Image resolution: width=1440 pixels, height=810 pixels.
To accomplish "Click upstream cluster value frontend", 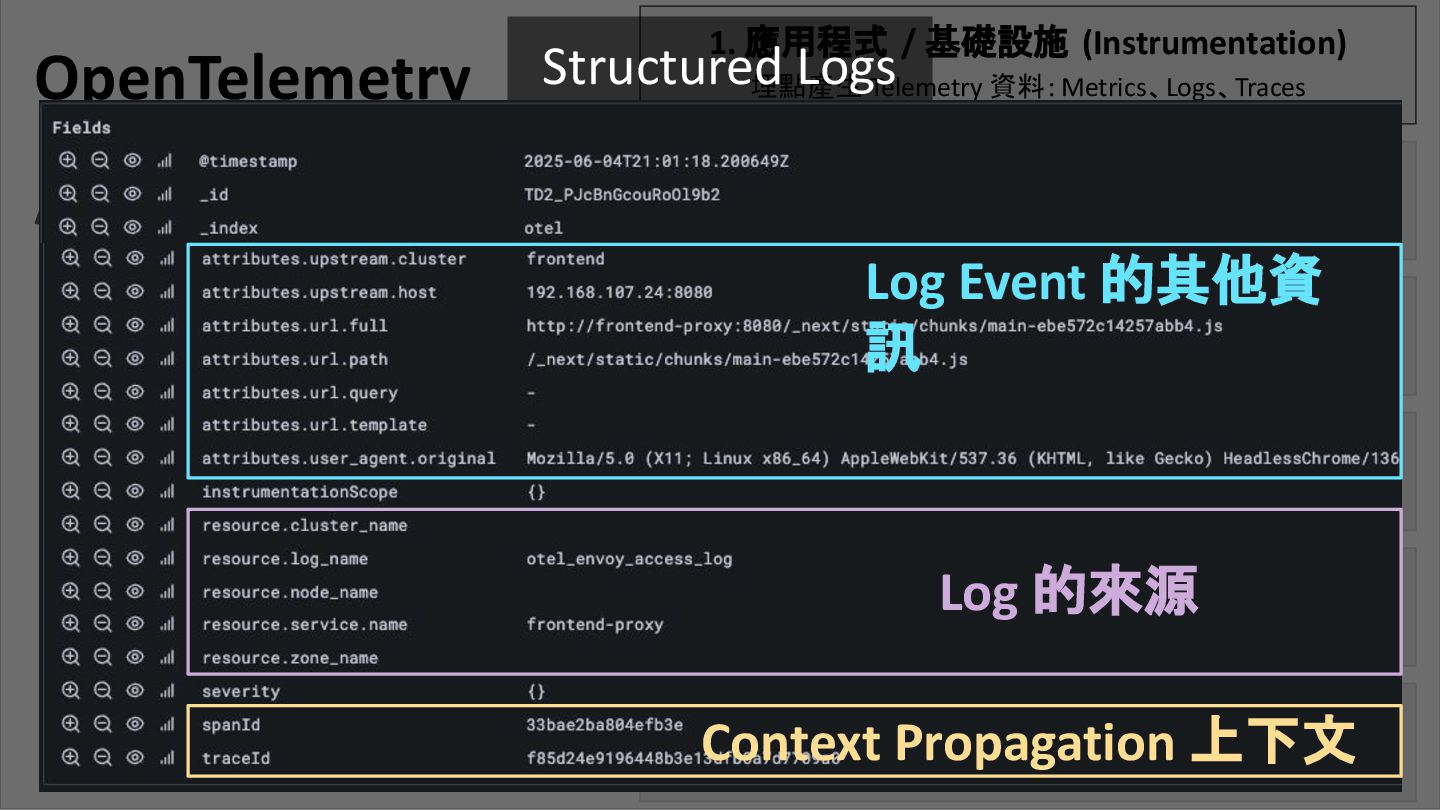I will [x=566, y=259].
